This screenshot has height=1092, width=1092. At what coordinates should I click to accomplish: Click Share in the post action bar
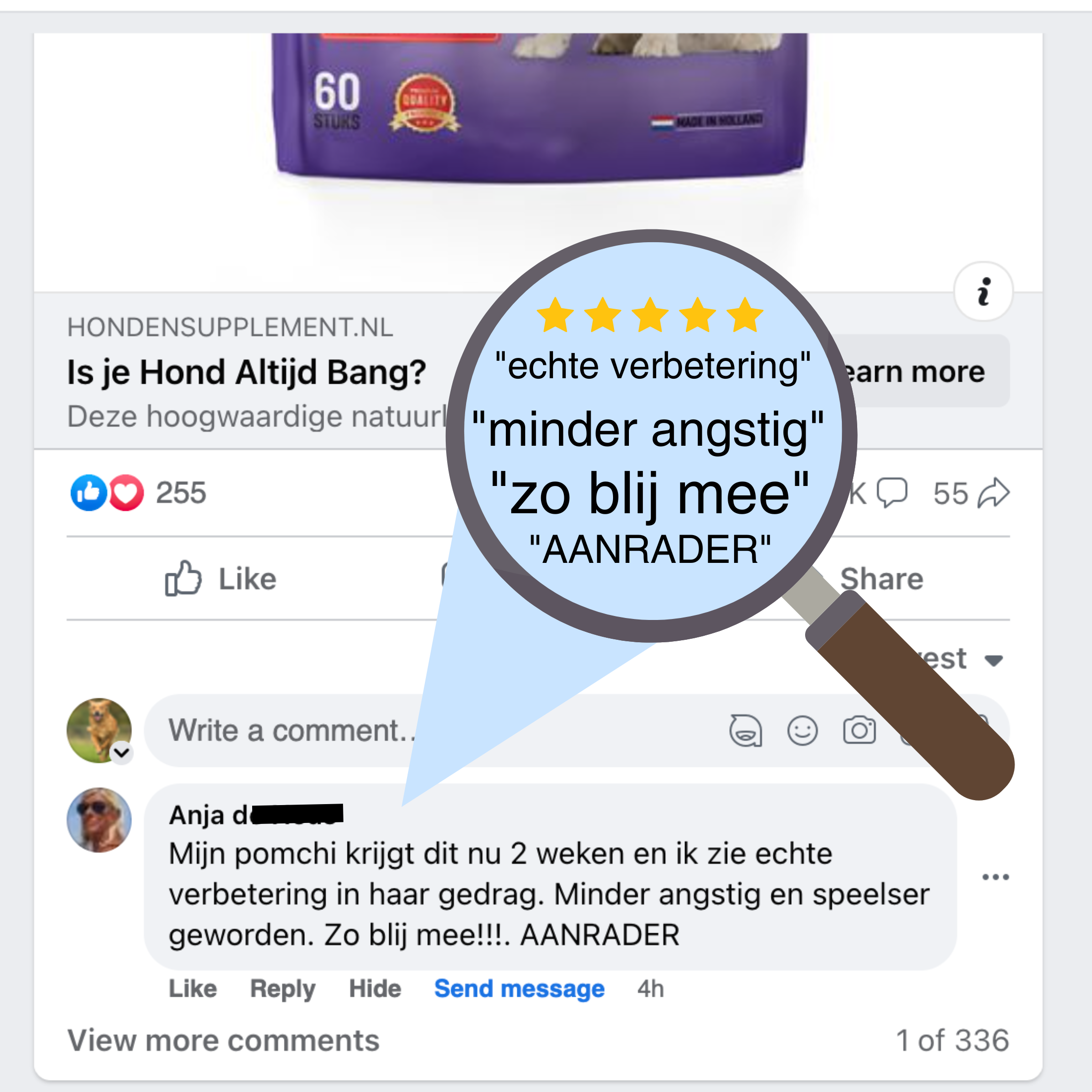pos(882,578)
